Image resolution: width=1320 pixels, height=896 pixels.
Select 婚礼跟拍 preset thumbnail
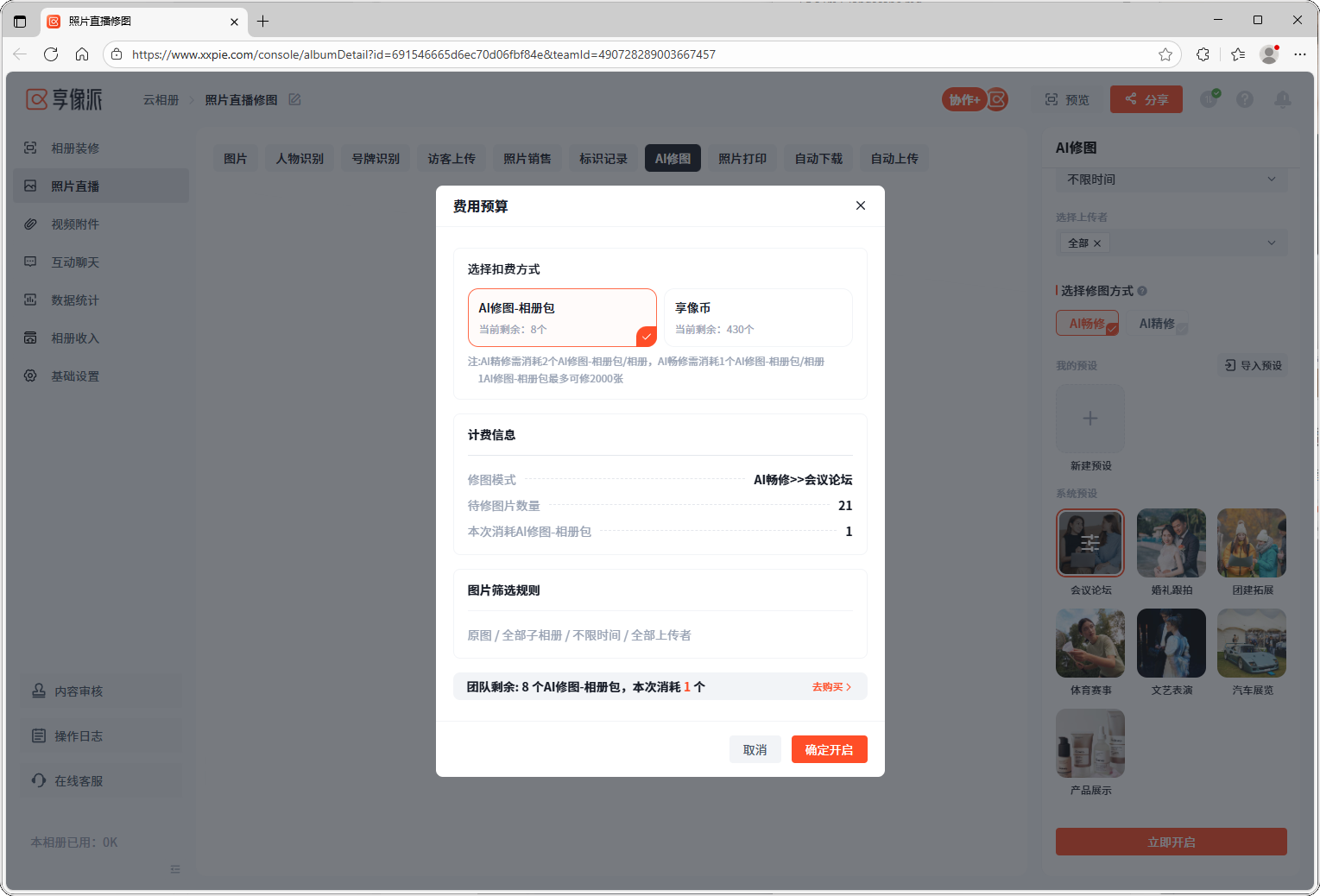point(1171,544)
